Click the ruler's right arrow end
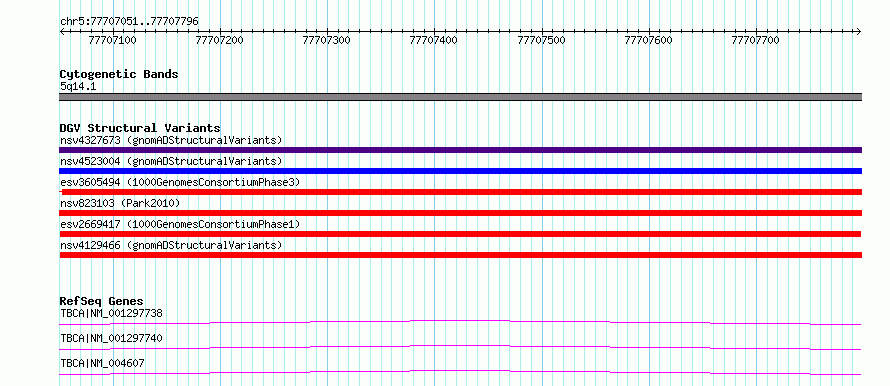890x386 pixels. point(859,32)
